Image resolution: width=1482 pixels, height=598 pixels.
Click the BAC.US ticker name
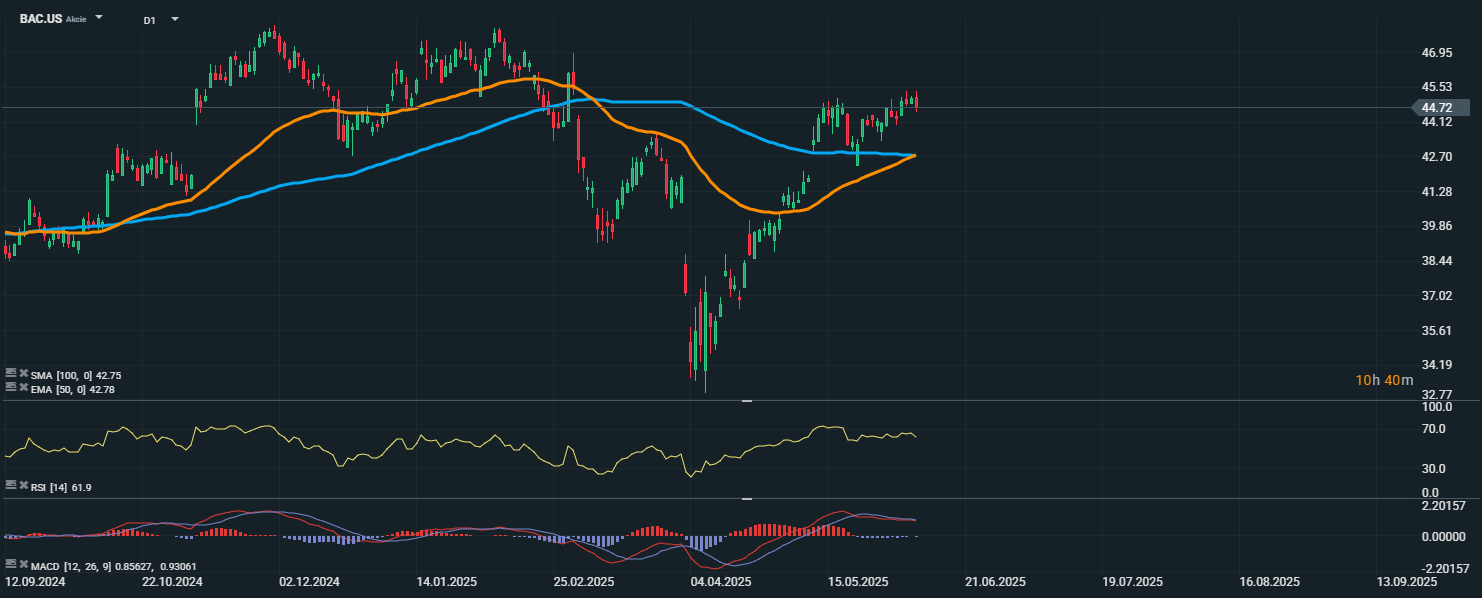click(41, 19)
